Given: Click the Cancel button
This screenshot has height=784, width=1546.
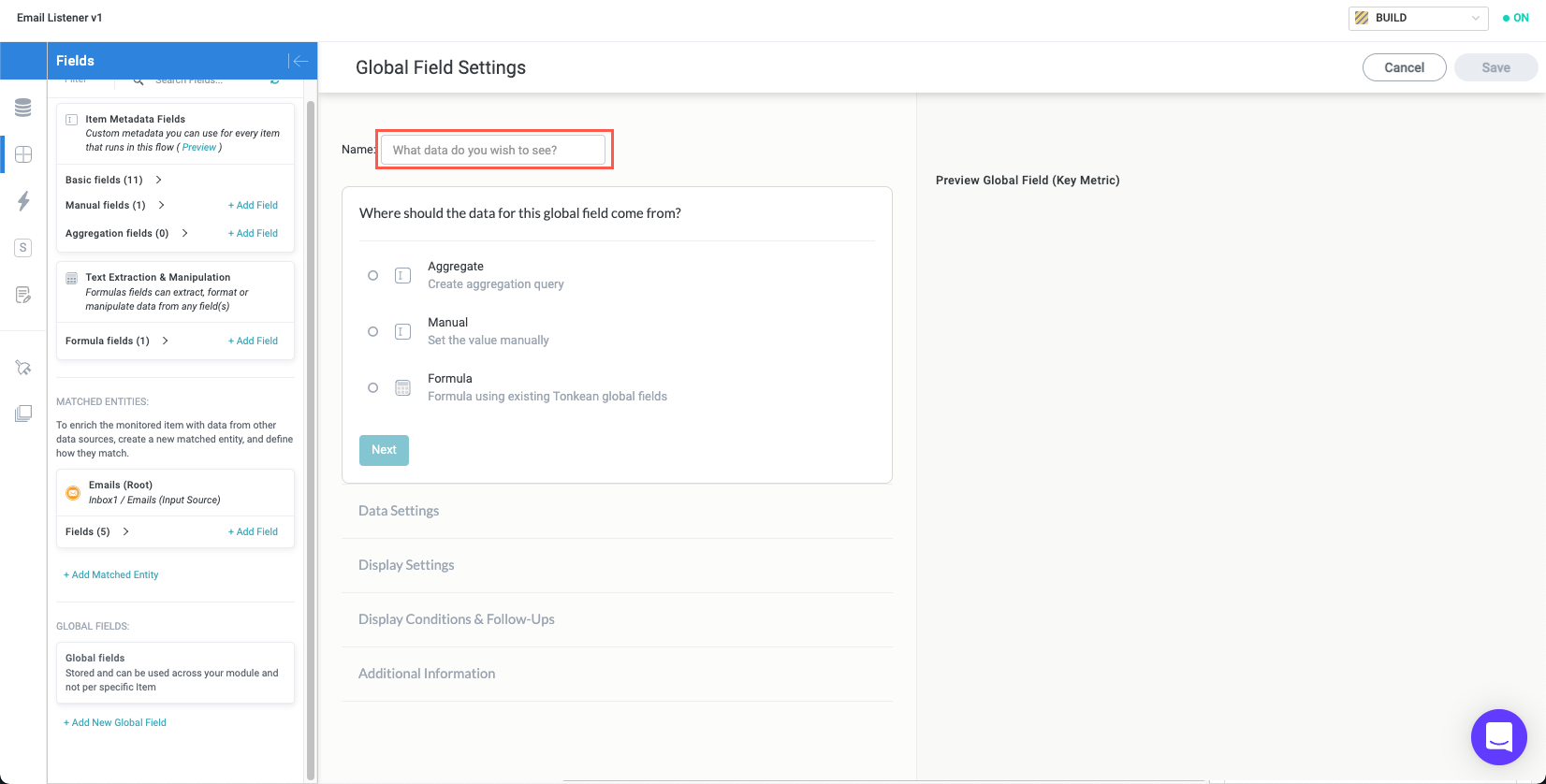Looking at the screenshot, I should (x=1404, y=67).
